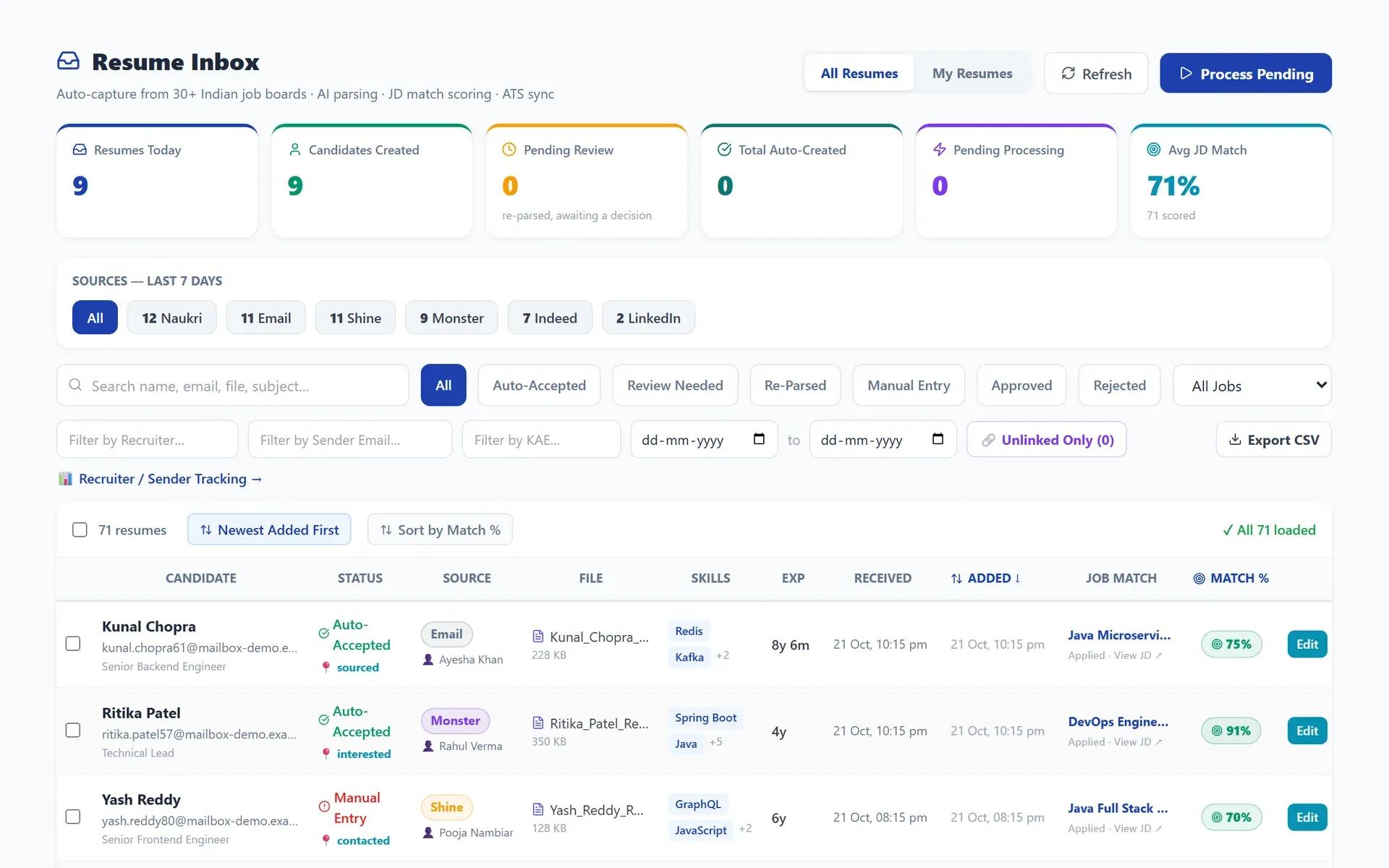Click the magnifier icon in the search box
This screenshot has height=868, width=1389.
[x=75, y=385]
